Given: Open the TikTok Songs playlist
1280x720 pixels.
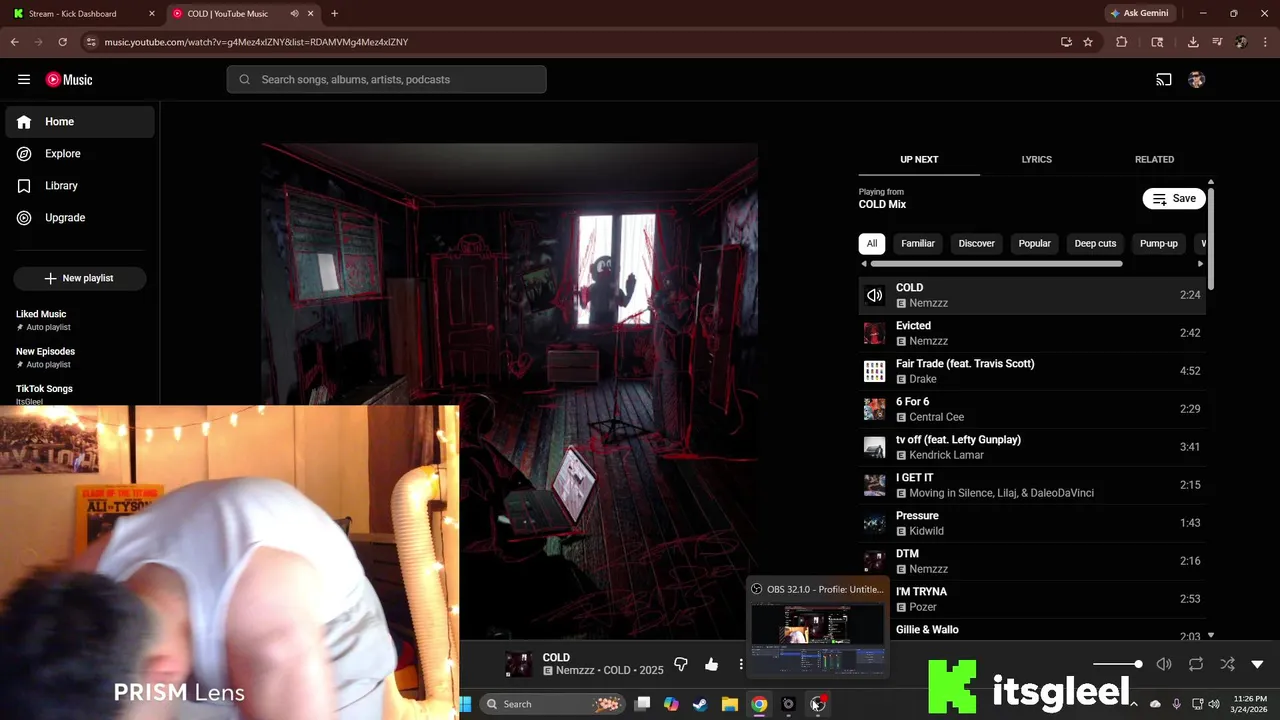Looking at the screenshot, I should [80, 393].
